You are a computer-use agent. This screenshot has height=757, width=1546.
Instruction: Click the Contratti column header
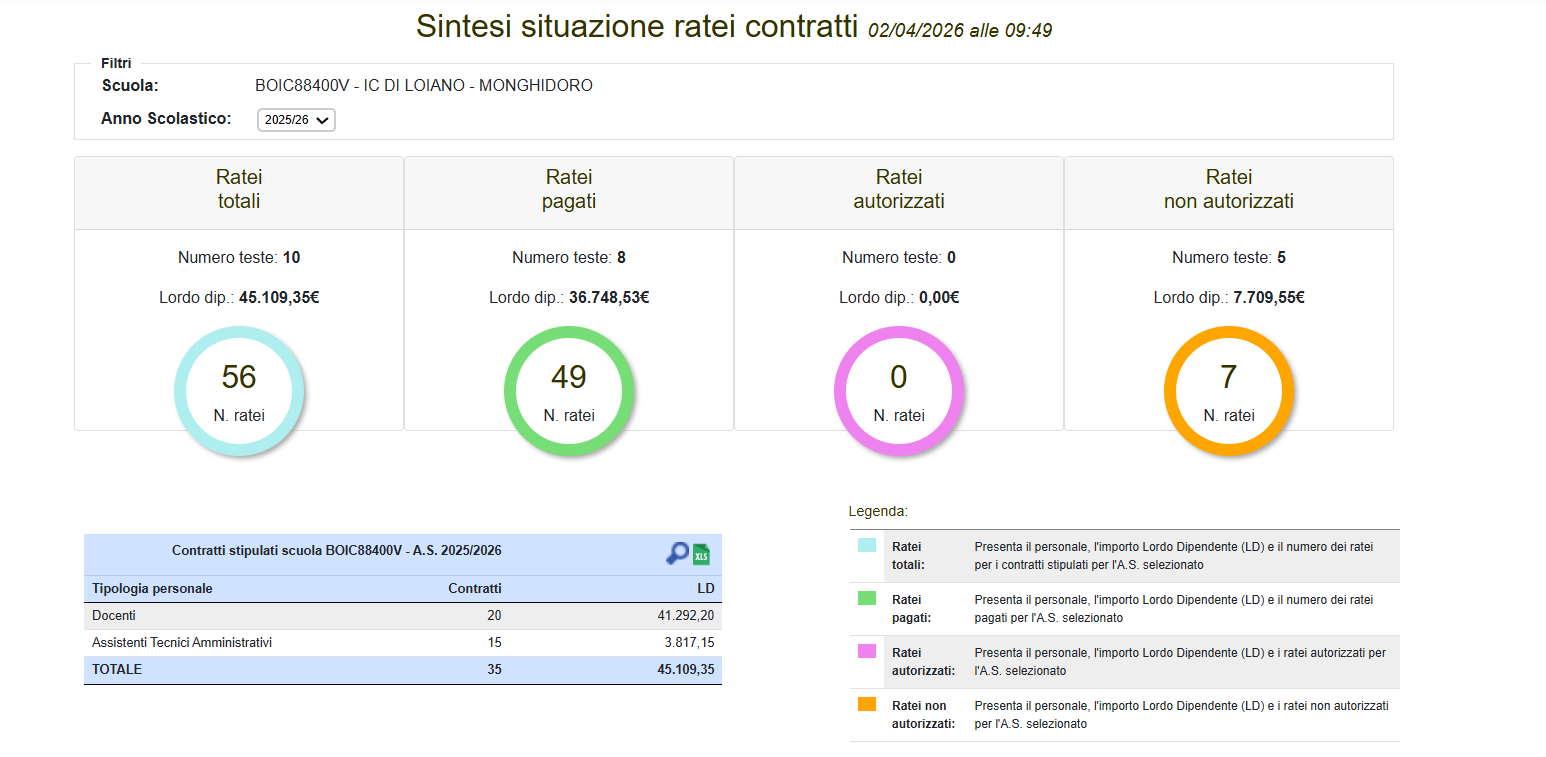pos(474,589)
